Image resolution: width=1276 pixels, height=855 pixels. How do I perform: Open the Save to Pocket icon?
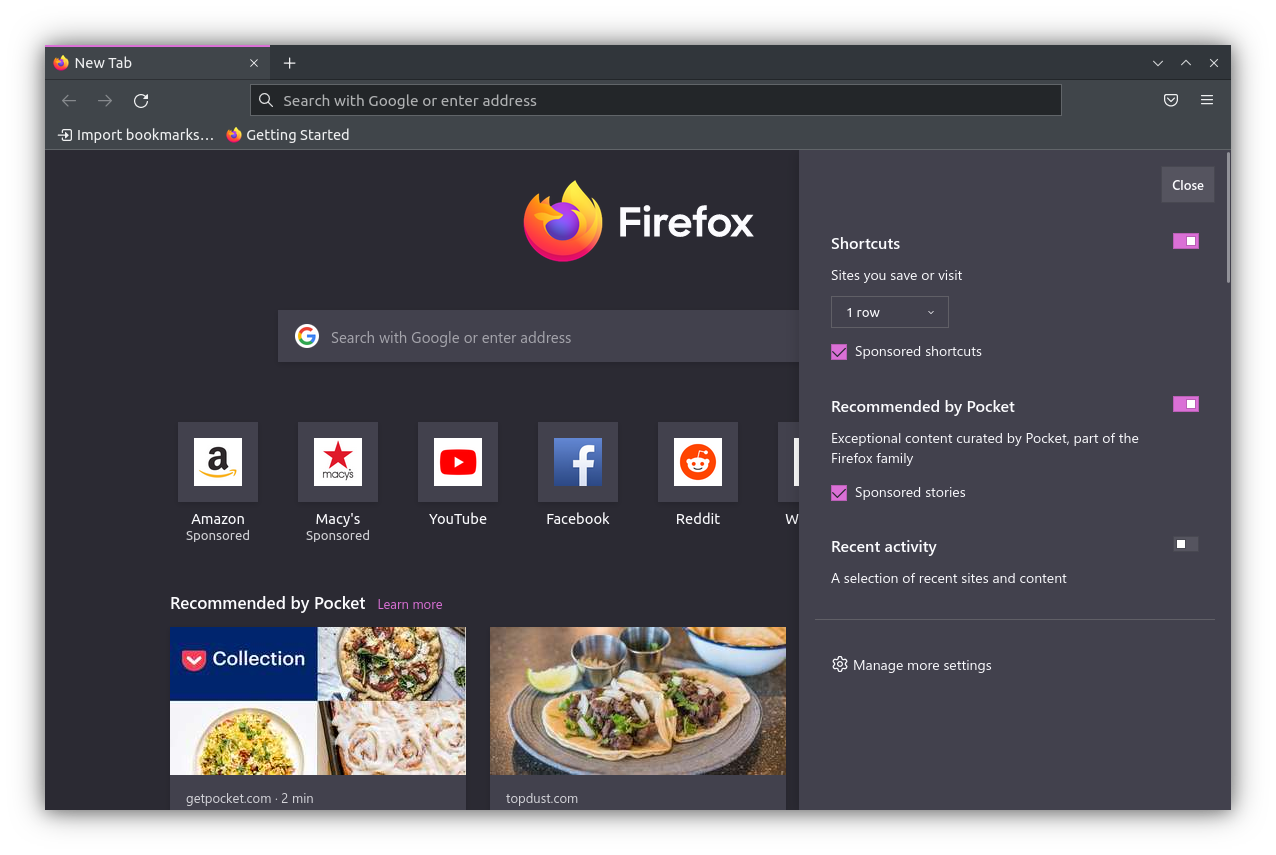(x=1171, y=101)
